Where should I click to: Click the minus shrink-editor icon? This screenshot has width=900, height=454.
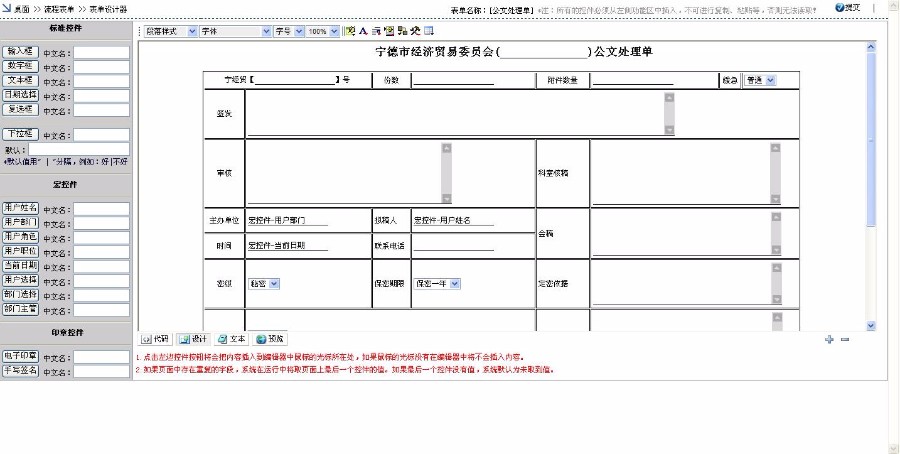click(845, 339)
